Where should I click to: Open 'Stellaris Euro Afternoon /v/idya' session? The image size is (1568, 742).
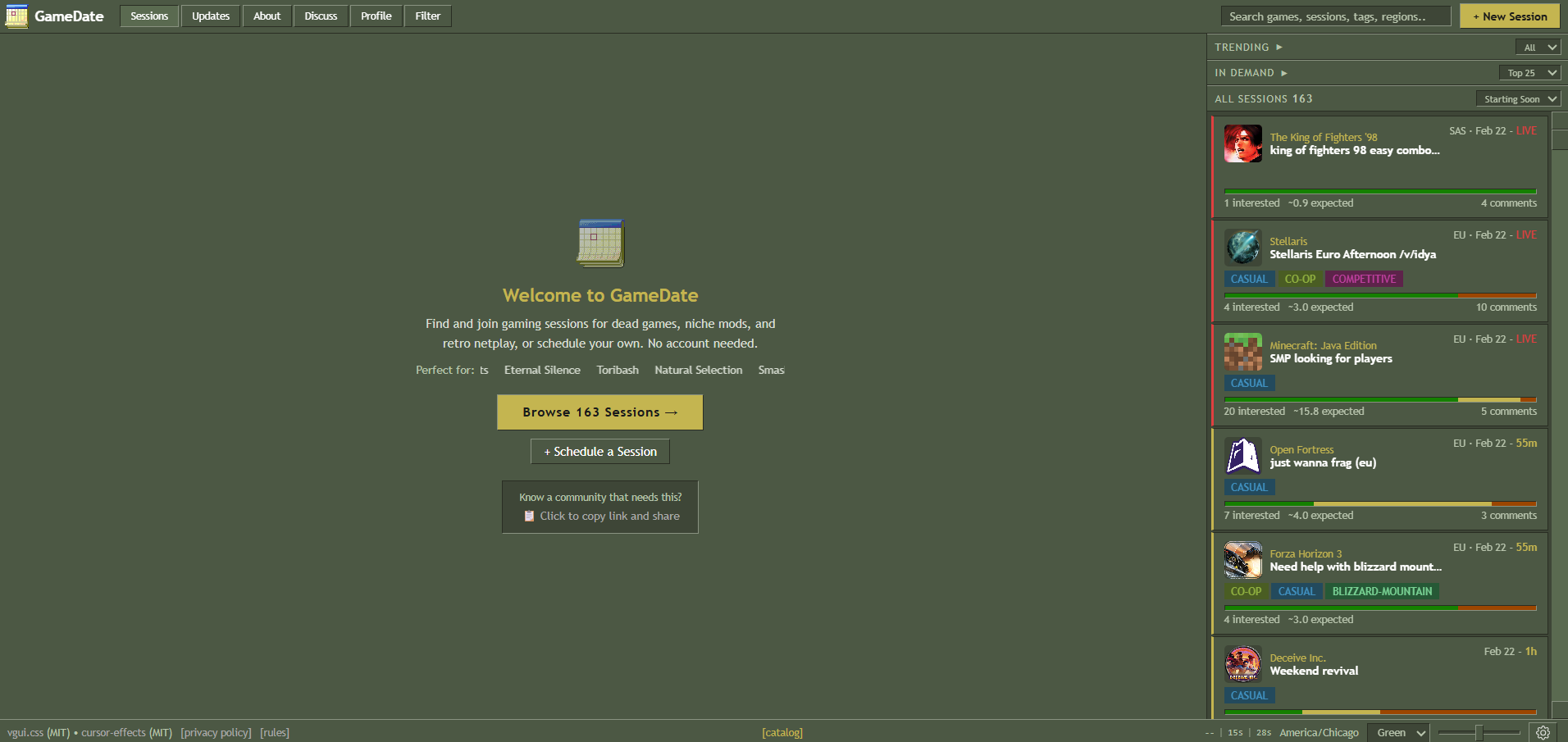click(x=1353, y=255)
